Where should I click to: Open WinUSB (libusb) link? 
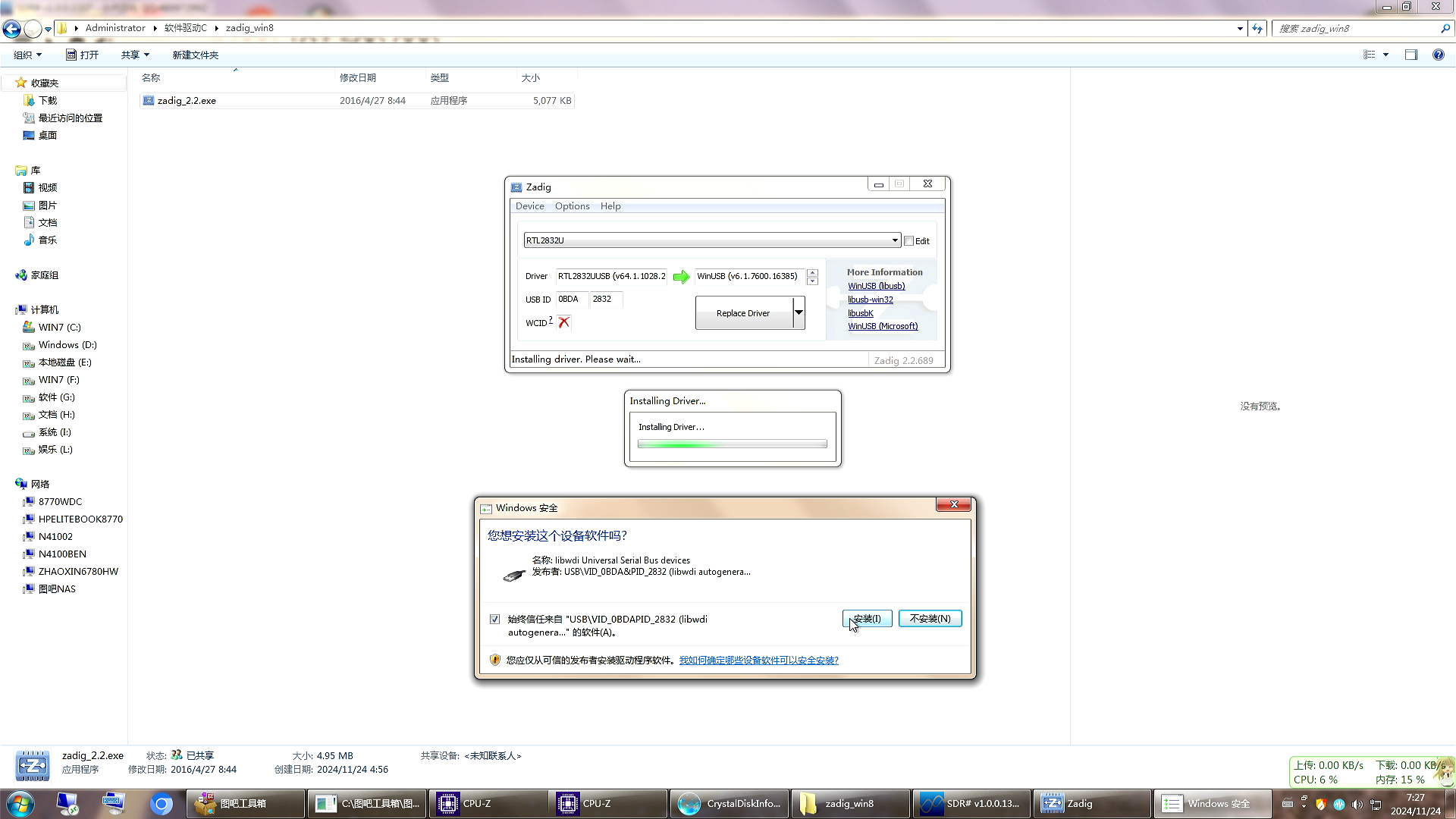[876, 286]
